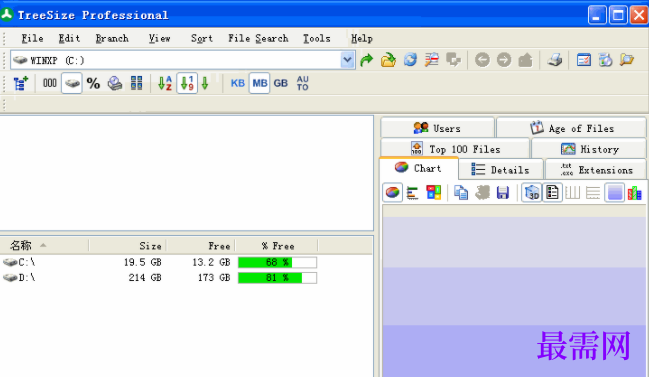Select the C:\ drive row

186,262
